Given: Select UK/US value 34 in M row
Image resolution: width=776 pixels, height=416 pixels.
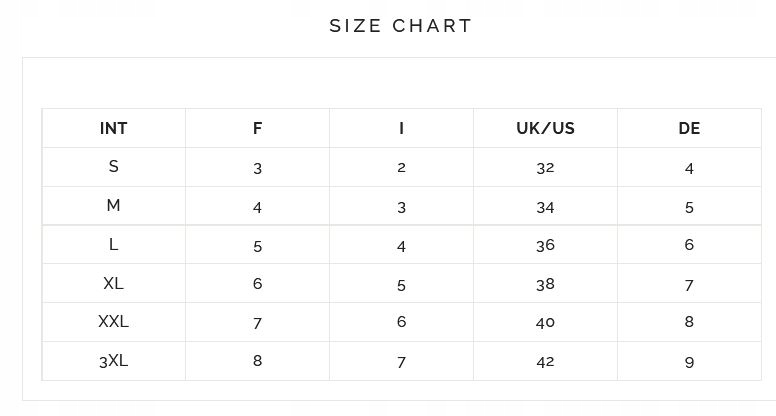Looking at the screenshot, I should click(545, 207).
